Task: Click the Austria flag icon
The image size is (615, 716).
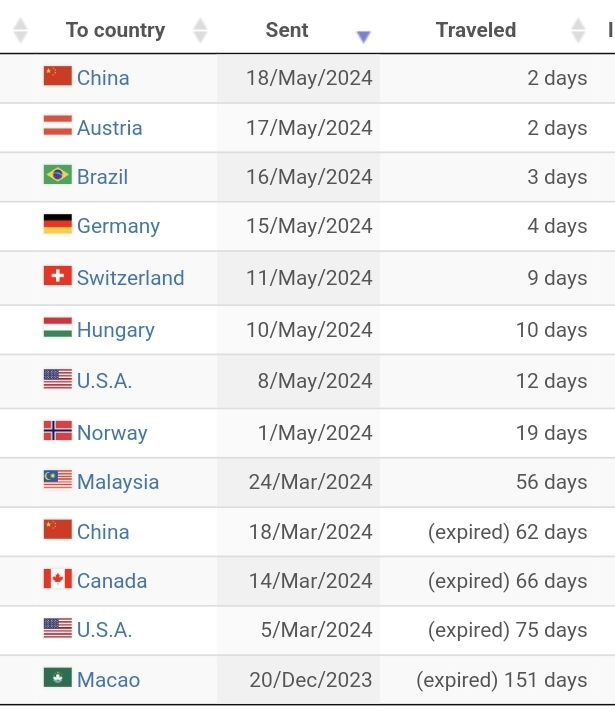Action: [58, 125]
